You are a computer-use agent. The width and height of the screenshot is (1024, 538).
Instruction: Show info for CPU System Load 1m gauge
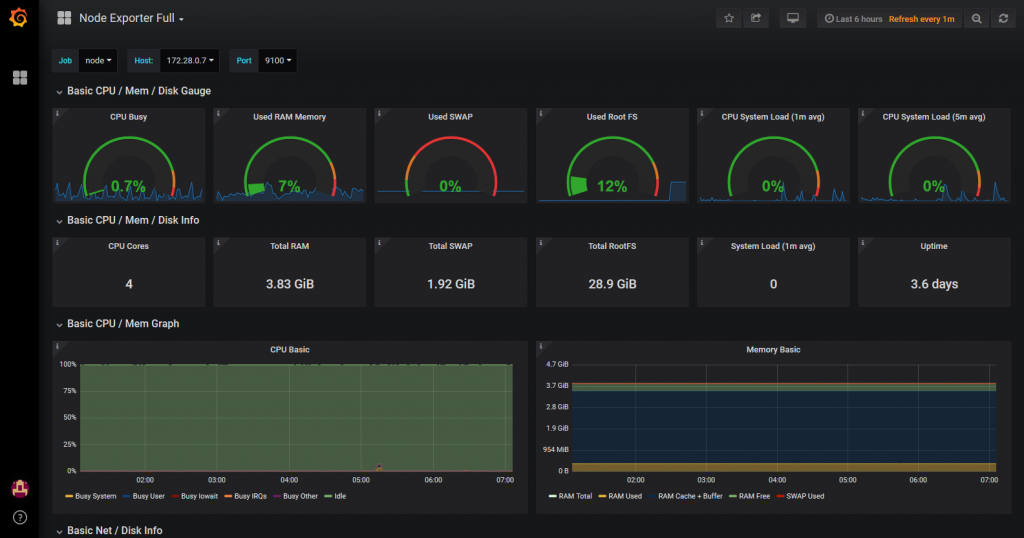click(701, 114)
